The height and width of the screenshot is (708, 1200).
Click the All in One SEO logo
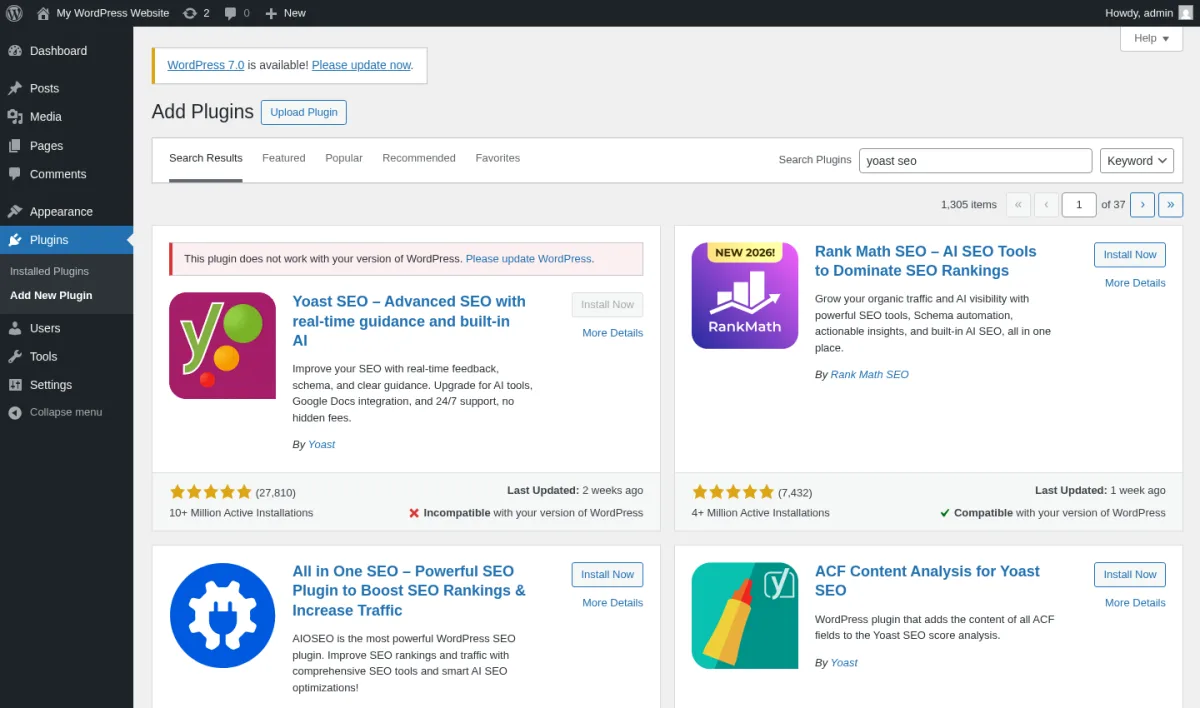[x=222, y=615]
